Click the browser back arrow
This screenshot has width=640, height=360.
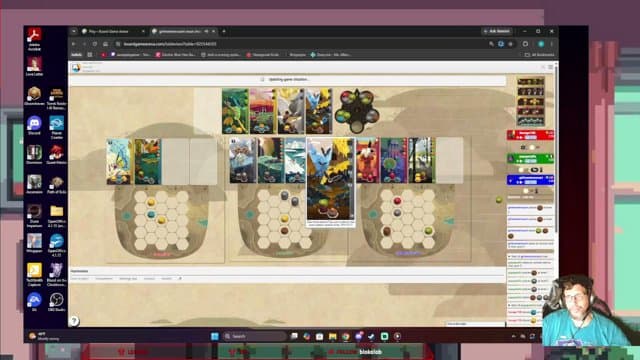(74, 44)
